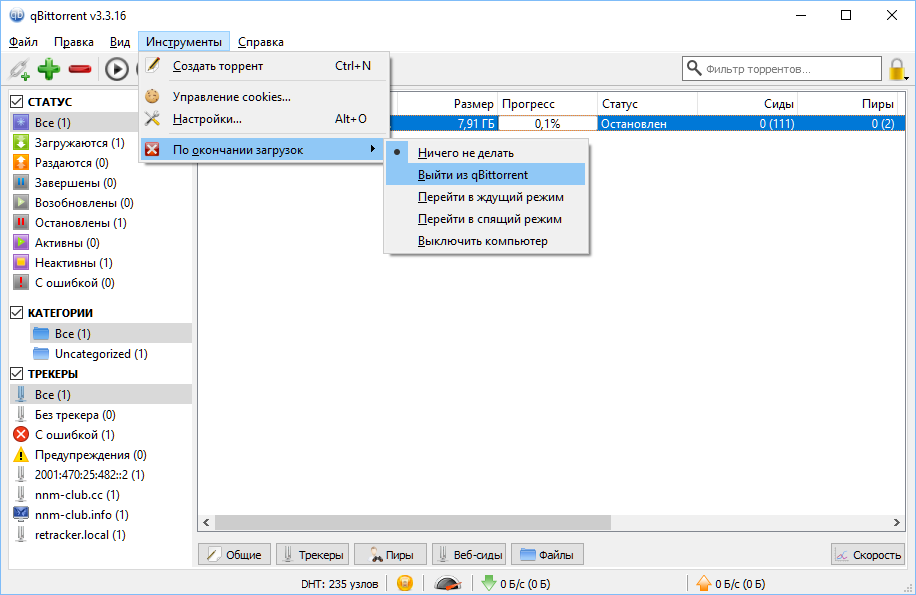Switch to the 'Общие' bottom tab
Viewport: 916px width, 595px height.
click(234, 555)
